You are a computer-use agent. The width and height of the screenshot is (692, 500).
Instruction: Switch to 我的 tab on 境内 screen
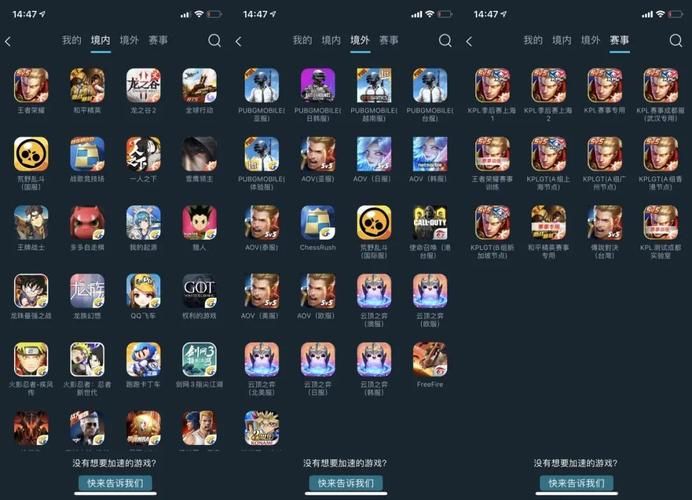[71, 40]
